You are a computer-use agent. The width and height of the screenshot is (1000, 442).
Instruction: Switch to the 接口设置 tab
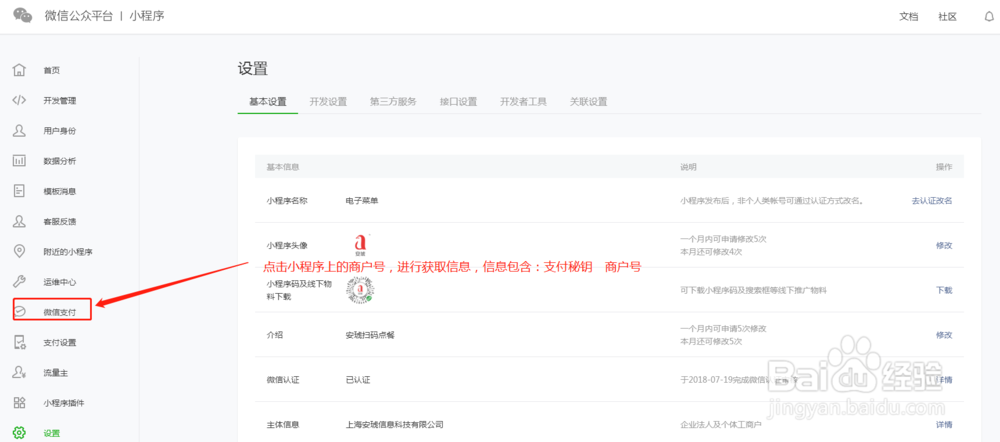[x=459, y=101]
